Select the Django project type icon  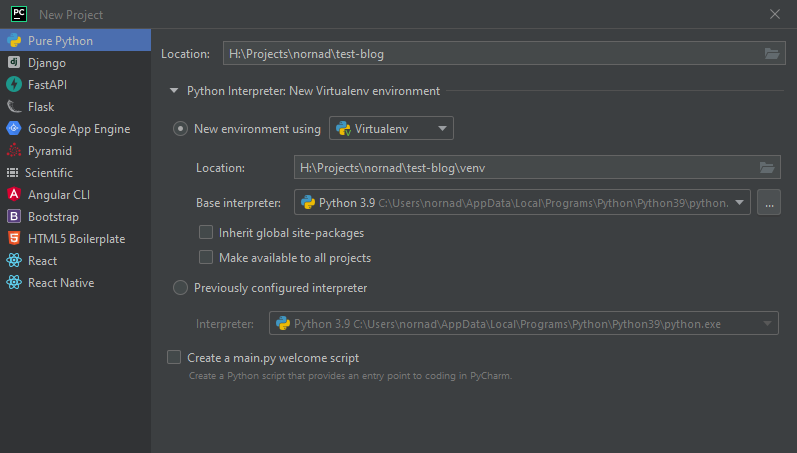coord(14,63)
